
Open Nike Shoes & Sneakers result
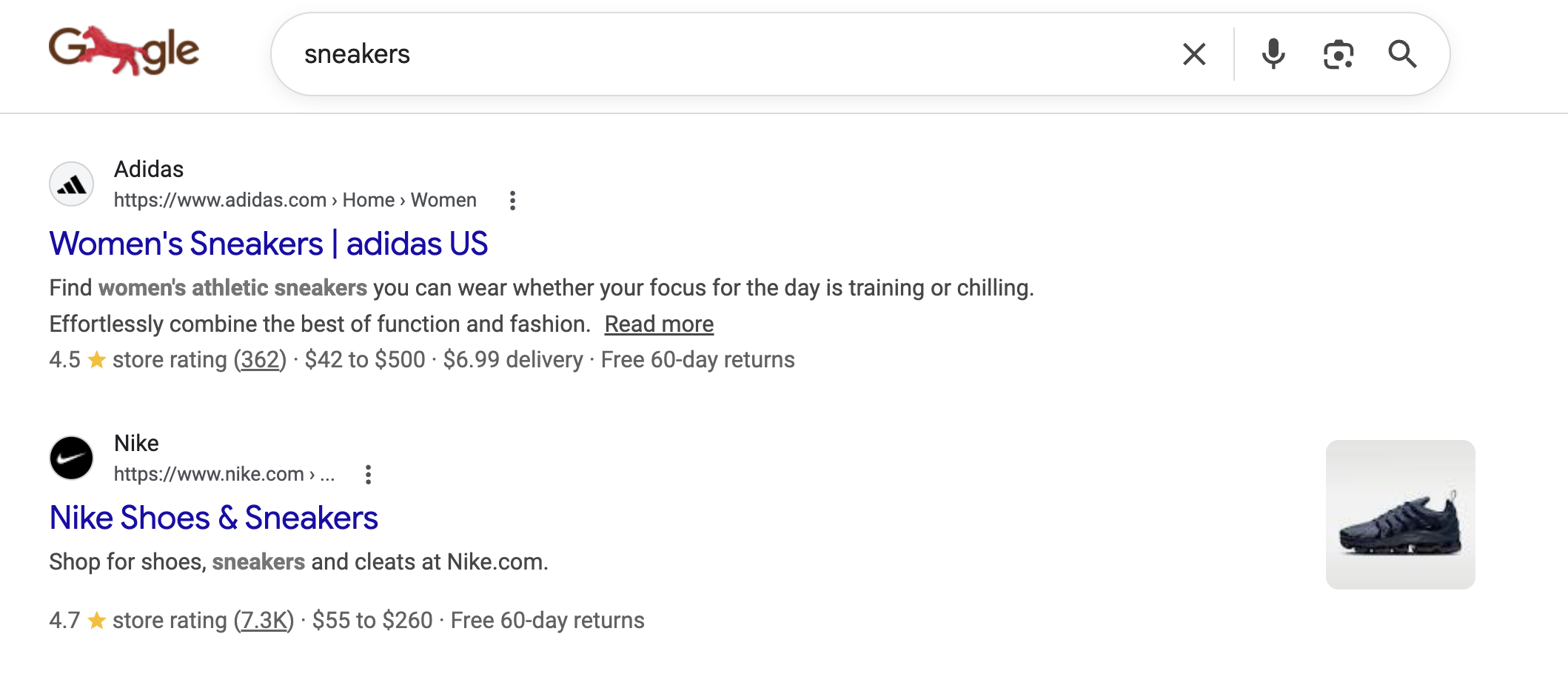click(212, 517)
